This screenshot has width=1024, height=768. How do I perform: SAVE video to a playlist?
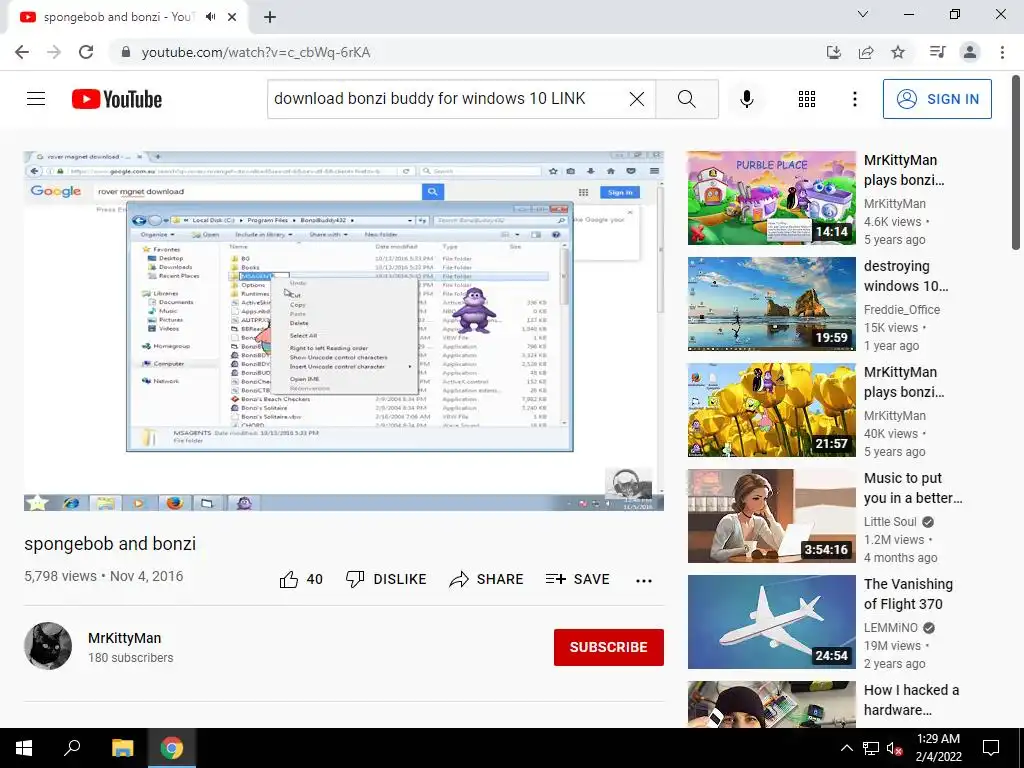578,579
